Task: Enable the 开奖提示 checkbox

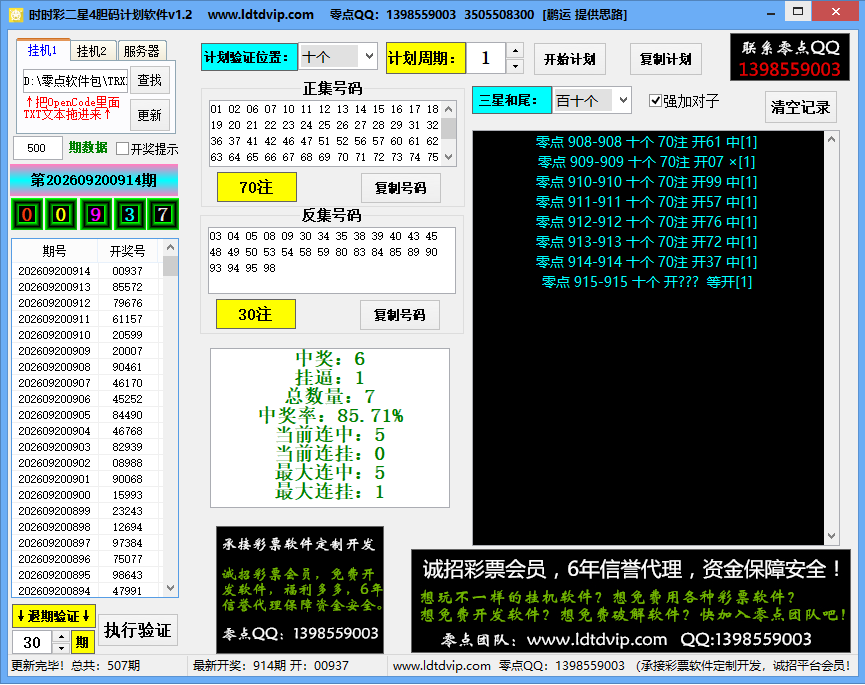Action: (x=122, y=149)
